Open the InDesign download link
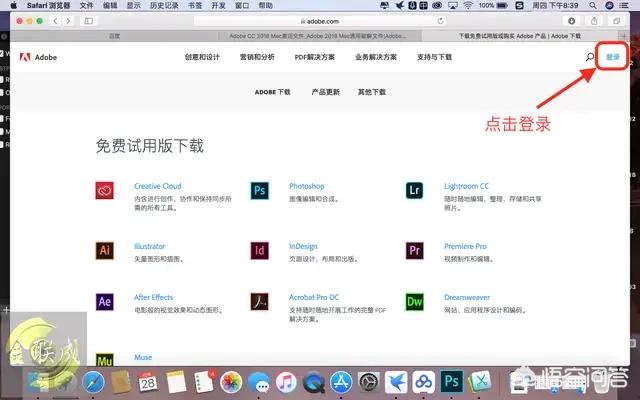The width and height of the screenshot is (640, 400). click(x=303, y=246)
